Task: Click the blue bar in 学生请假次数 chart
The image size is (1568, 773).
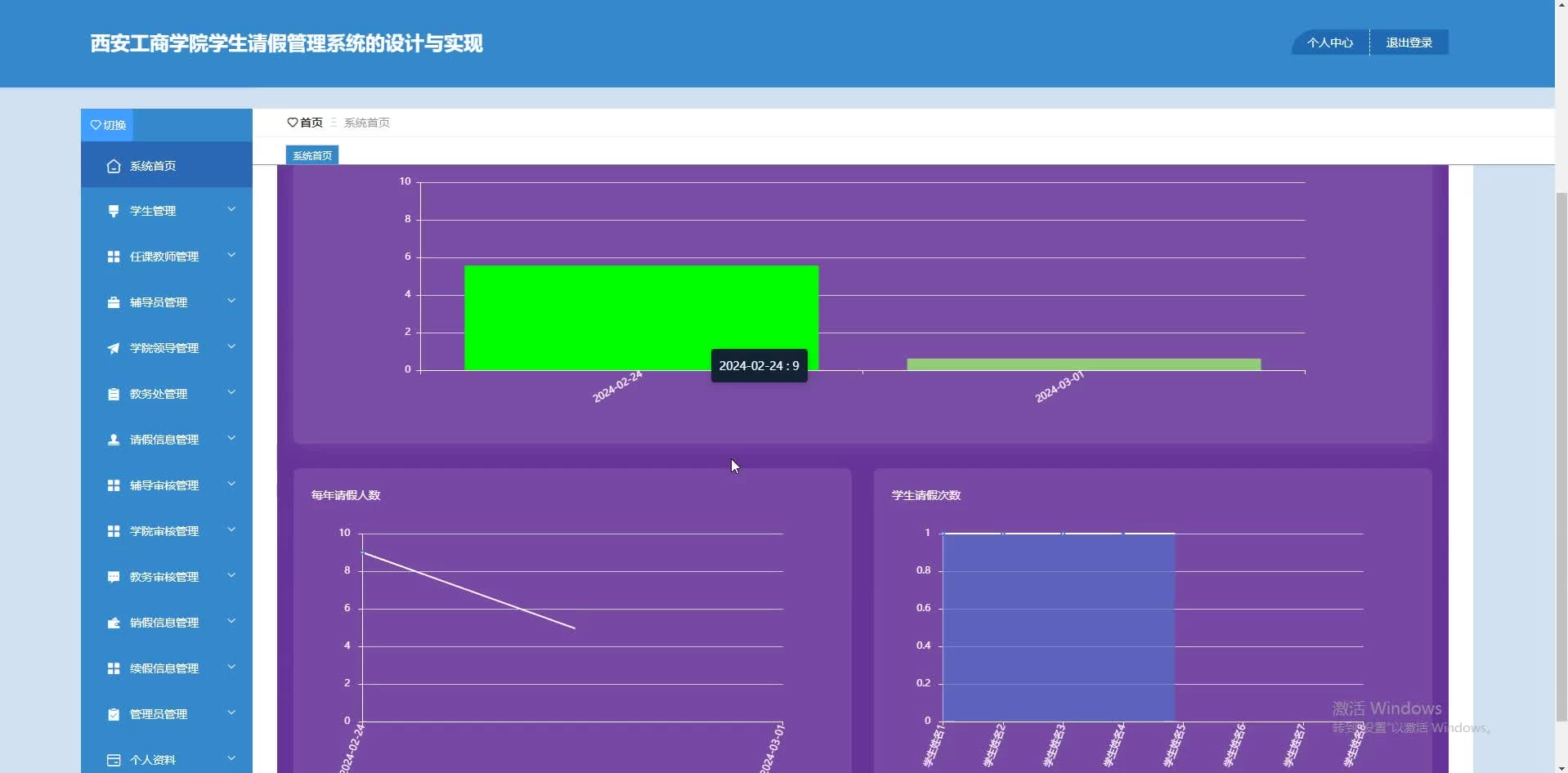Action: [x=1059, y=628]
